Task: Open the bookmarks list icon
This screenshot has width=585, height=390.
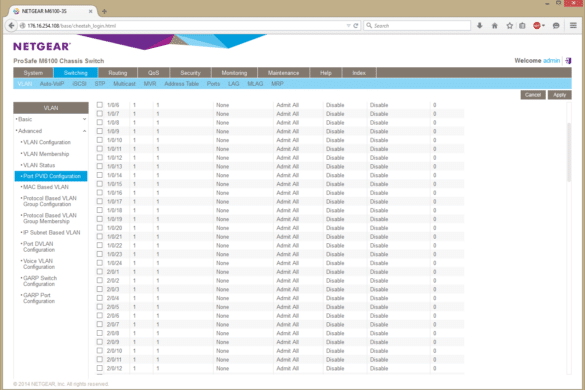Action: point(522,25)
